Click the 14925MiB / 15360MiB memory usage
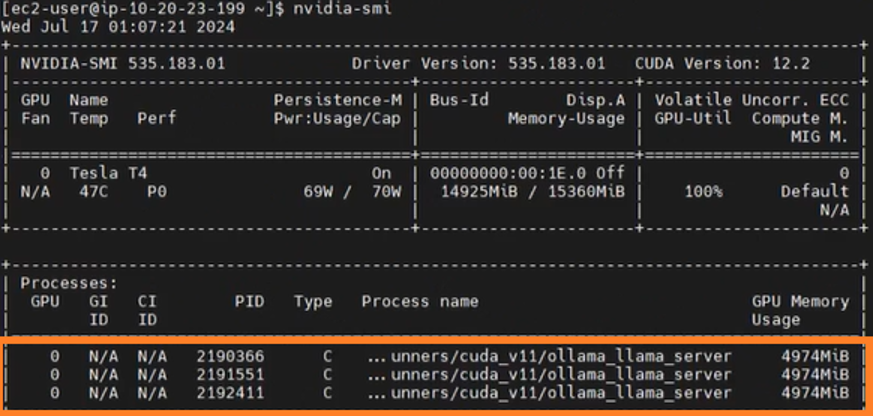The image size is (874, 416). 533,192
